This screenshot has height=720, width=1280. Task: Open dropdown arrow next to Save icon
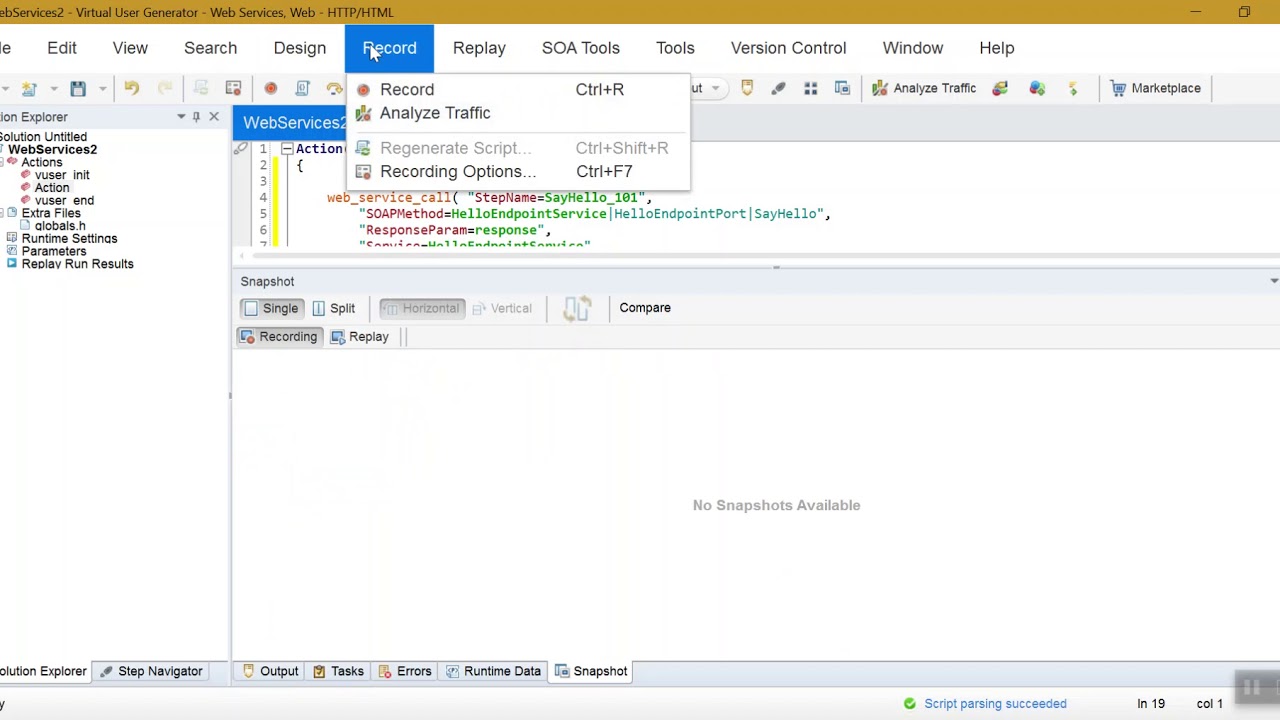pyautogui.click(x=102, y=88)
